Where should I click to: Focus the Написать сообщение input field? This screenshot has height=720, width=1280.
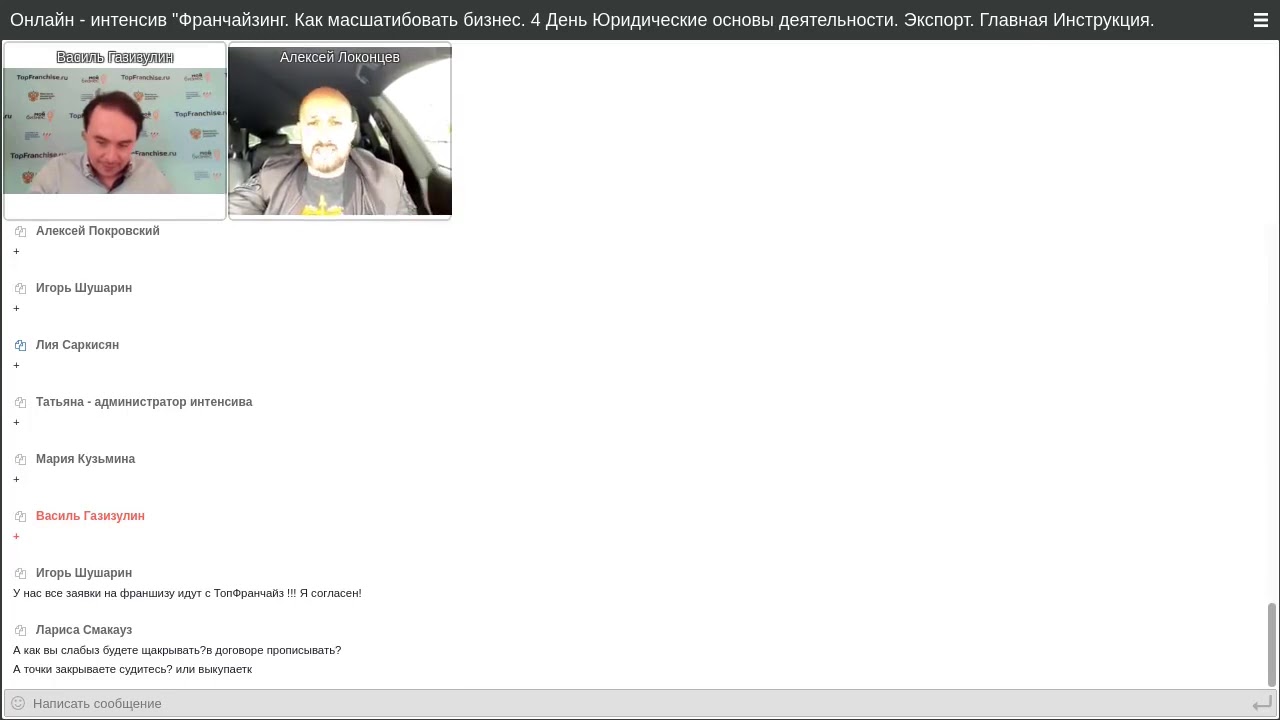(640, 703)
